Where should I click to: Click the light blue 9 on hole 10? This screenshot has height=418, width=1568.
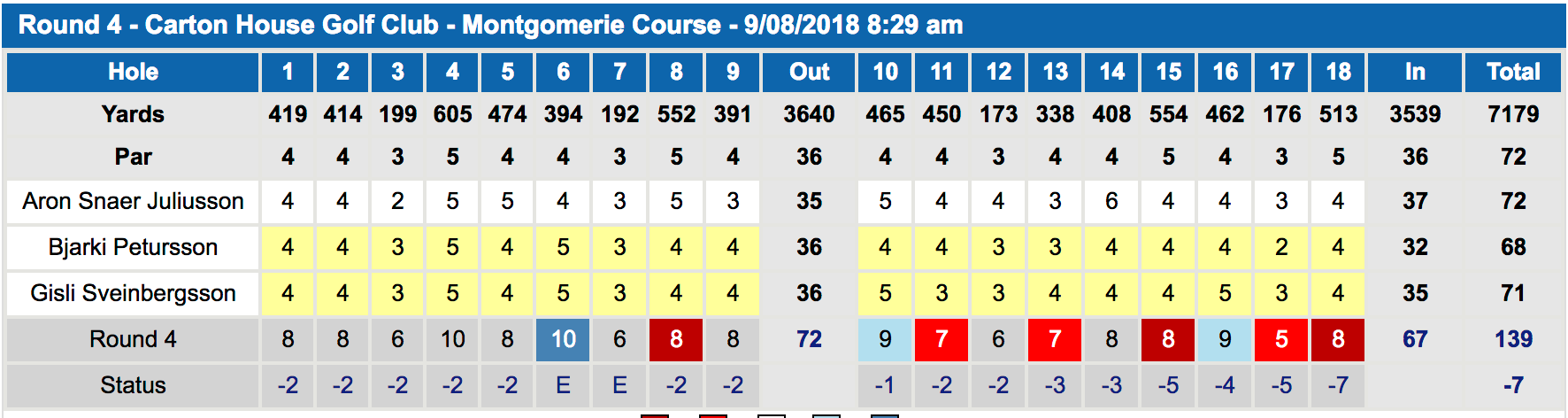(885, 340)
